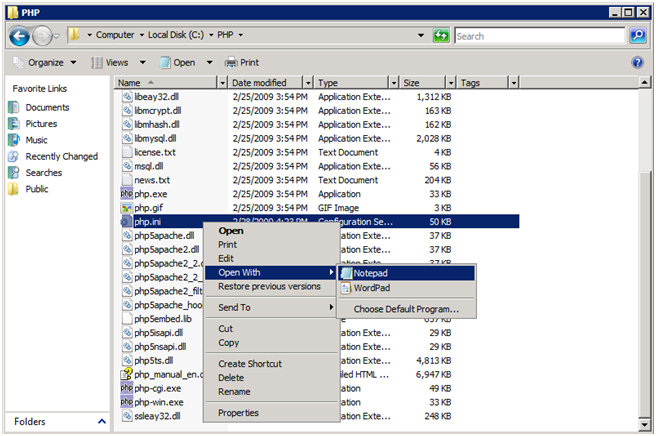Expand the Views dropdown arrow
The image size is (656, 436).
(143, 63)
